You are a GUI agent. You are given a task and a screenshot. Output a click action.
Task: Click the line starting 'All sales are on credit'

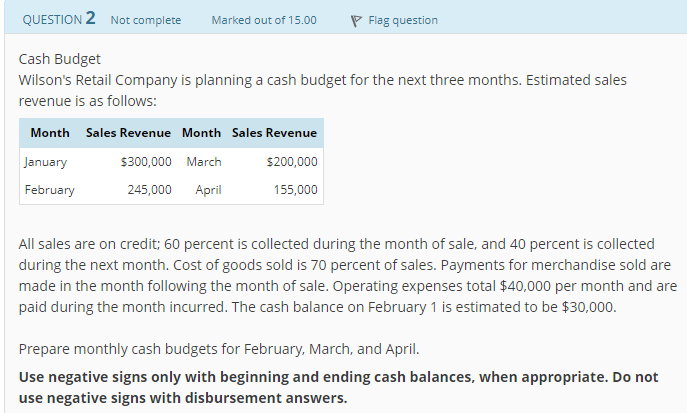[x=336, y=244]
